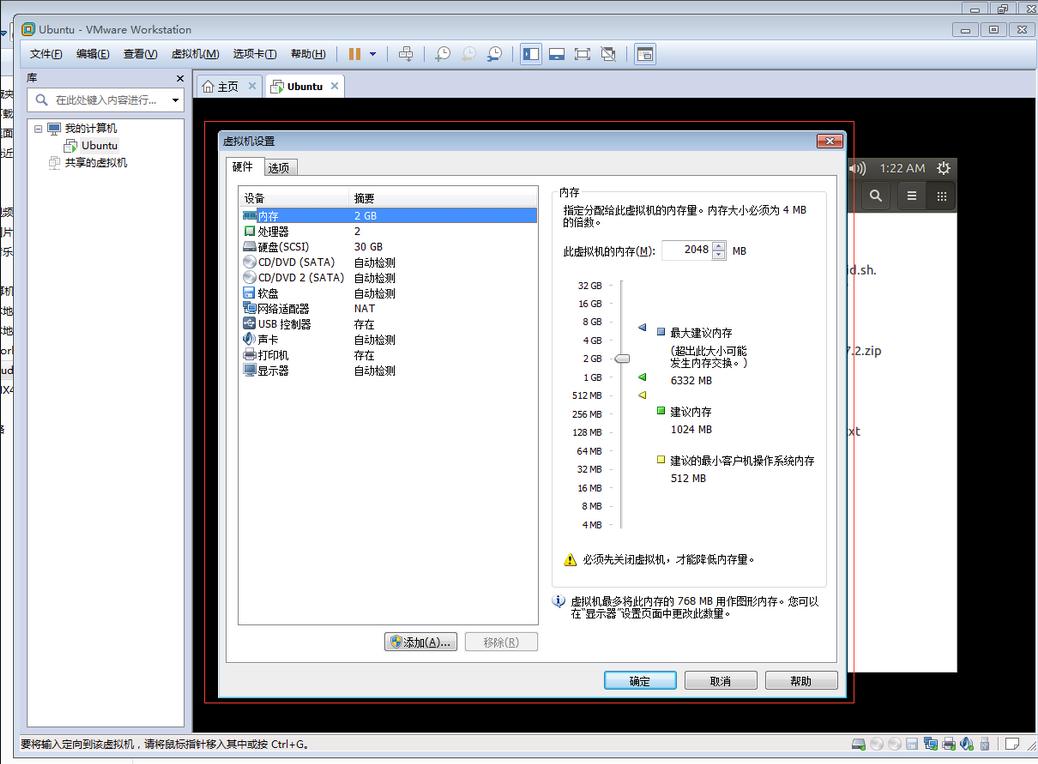Screen dimensions: 1038x764
Task: Click the blue maximum recommended memory marker
Action: [642, 328]
